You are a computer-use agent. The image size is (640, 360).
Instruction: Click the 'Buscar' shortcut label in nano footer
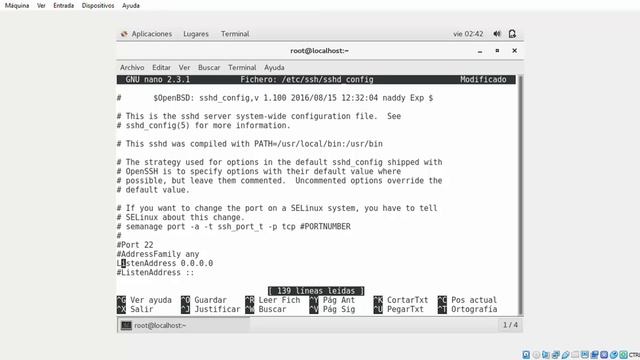272,309
